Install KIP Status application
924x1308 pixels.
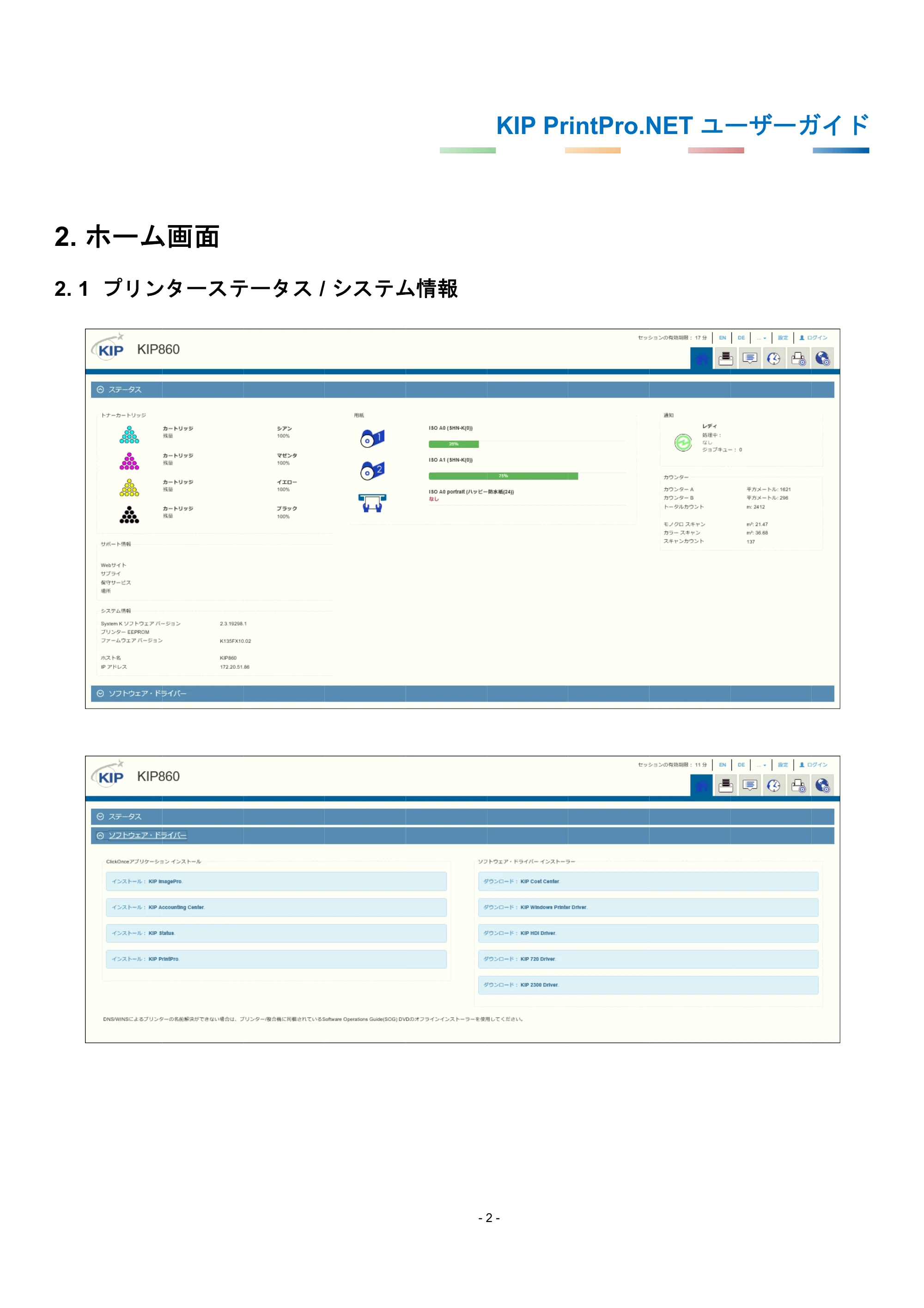276,934
